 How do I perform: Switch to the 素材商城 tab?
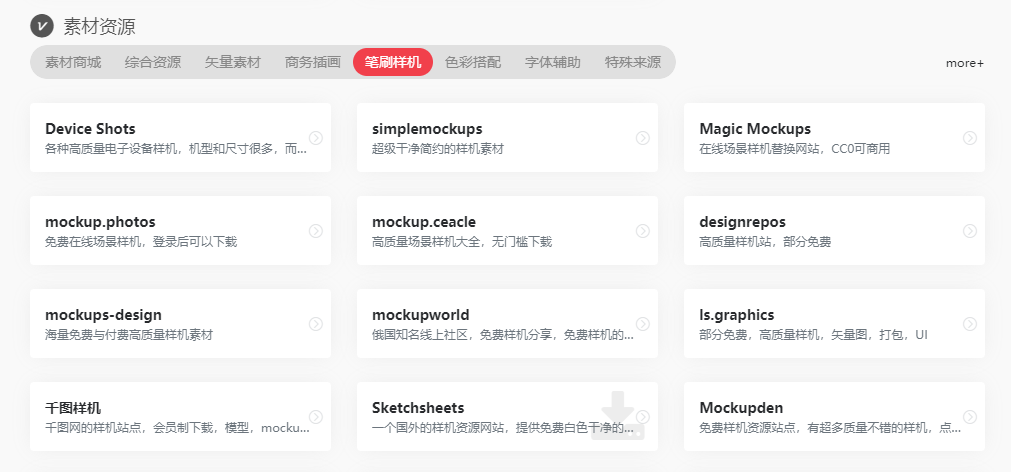pos(73,62)
